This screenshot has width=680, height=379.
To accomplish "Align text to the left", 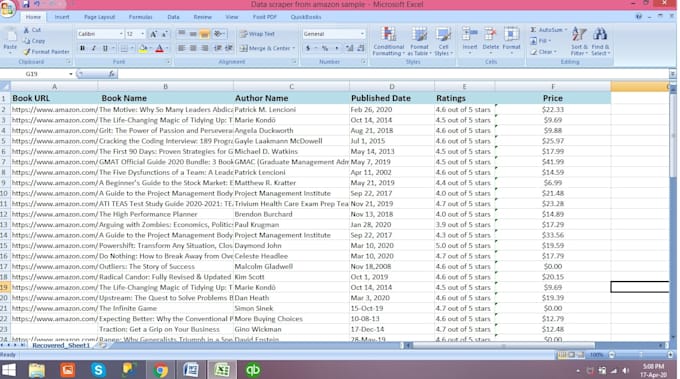I will pyautogui.click(x=181, y=48).
